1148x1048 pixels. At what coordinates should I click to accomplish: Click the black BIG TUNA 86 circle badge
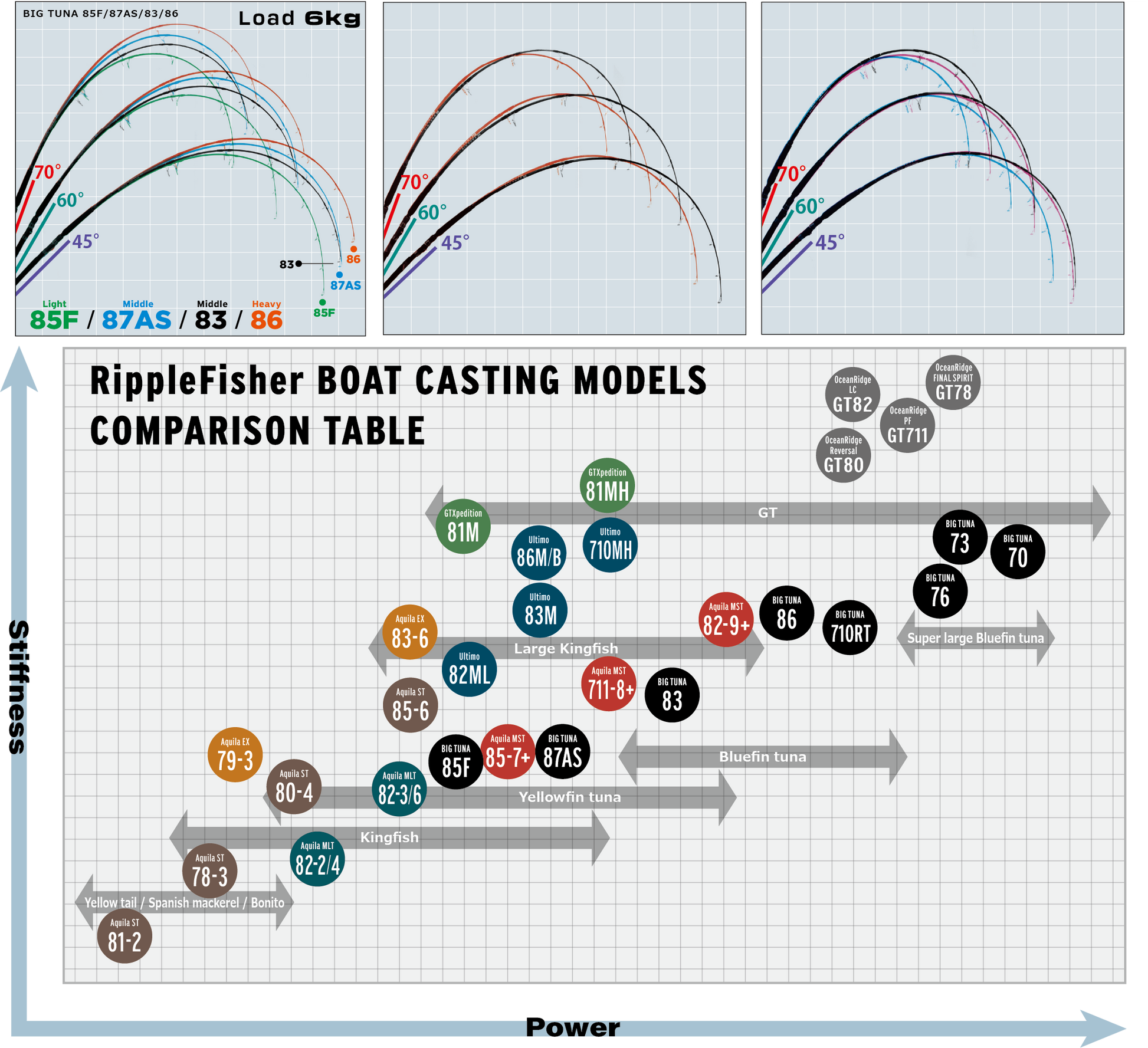[x=786, y=613]
